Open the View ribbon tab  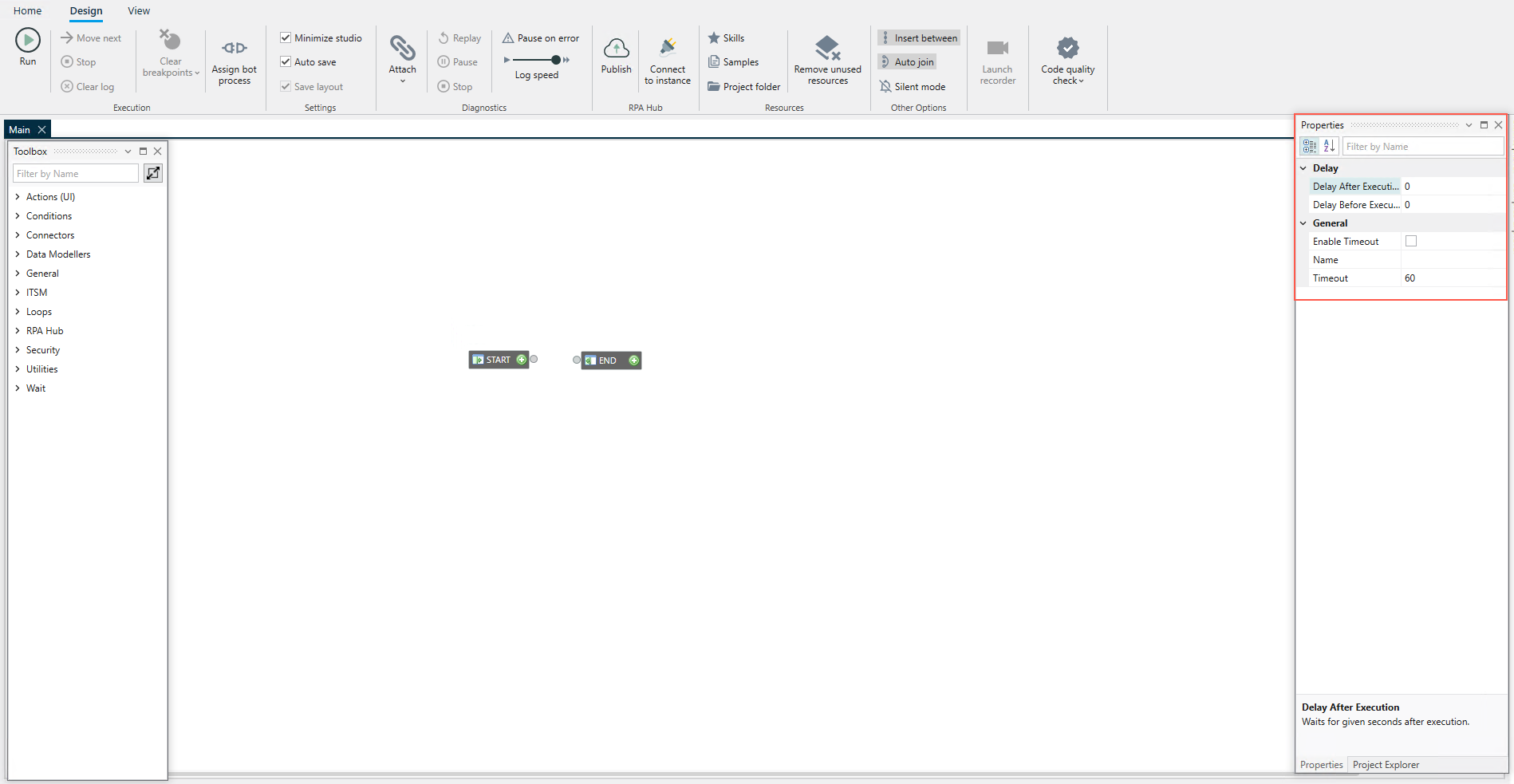pyautogui.click(x=139, y=11)
